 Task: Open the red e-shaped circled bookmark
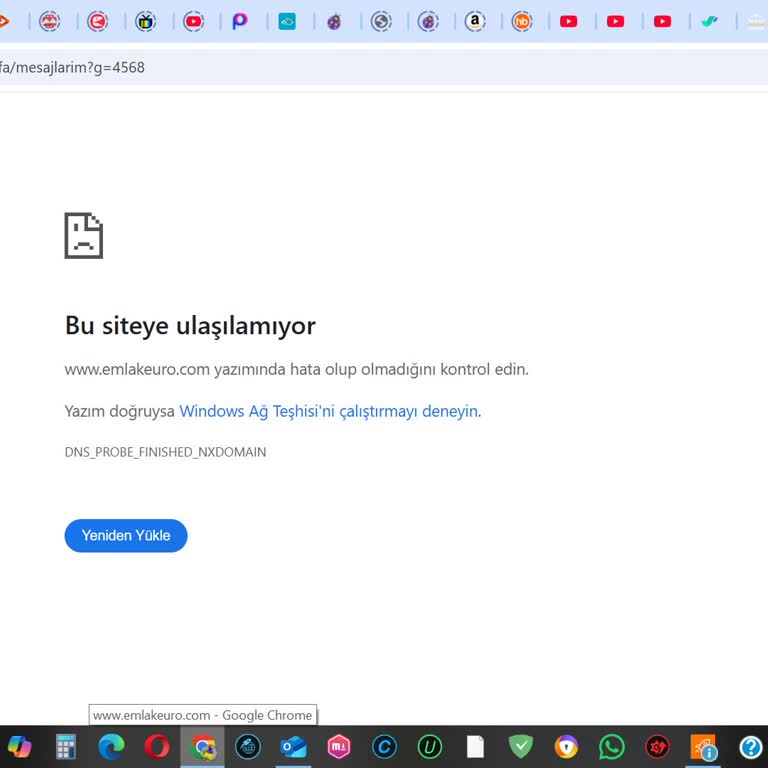click(x=97, y=22)
